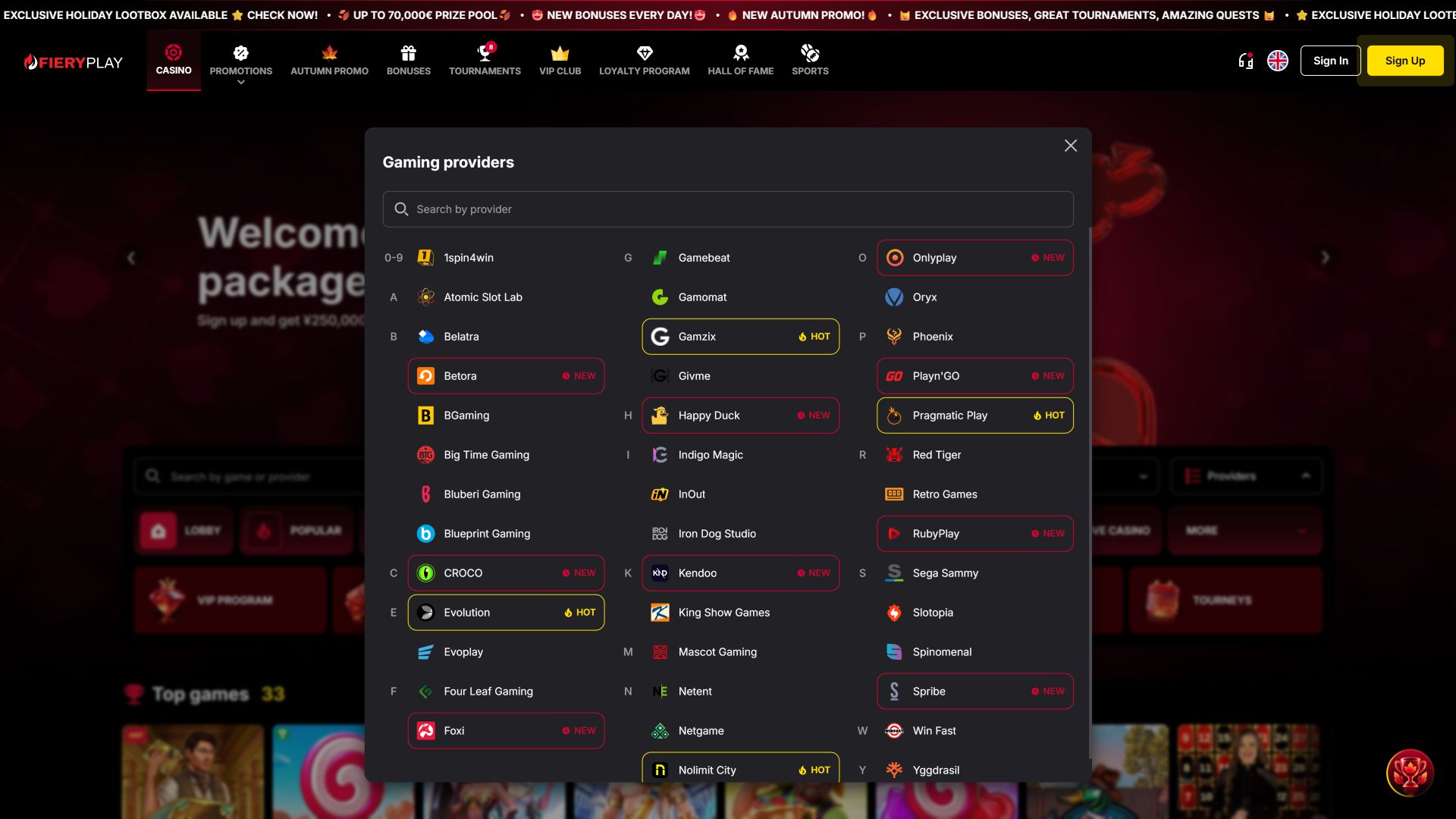Select the Netgame provider
The height and width of the screenshot is (819, 1456).
[740, 731]
